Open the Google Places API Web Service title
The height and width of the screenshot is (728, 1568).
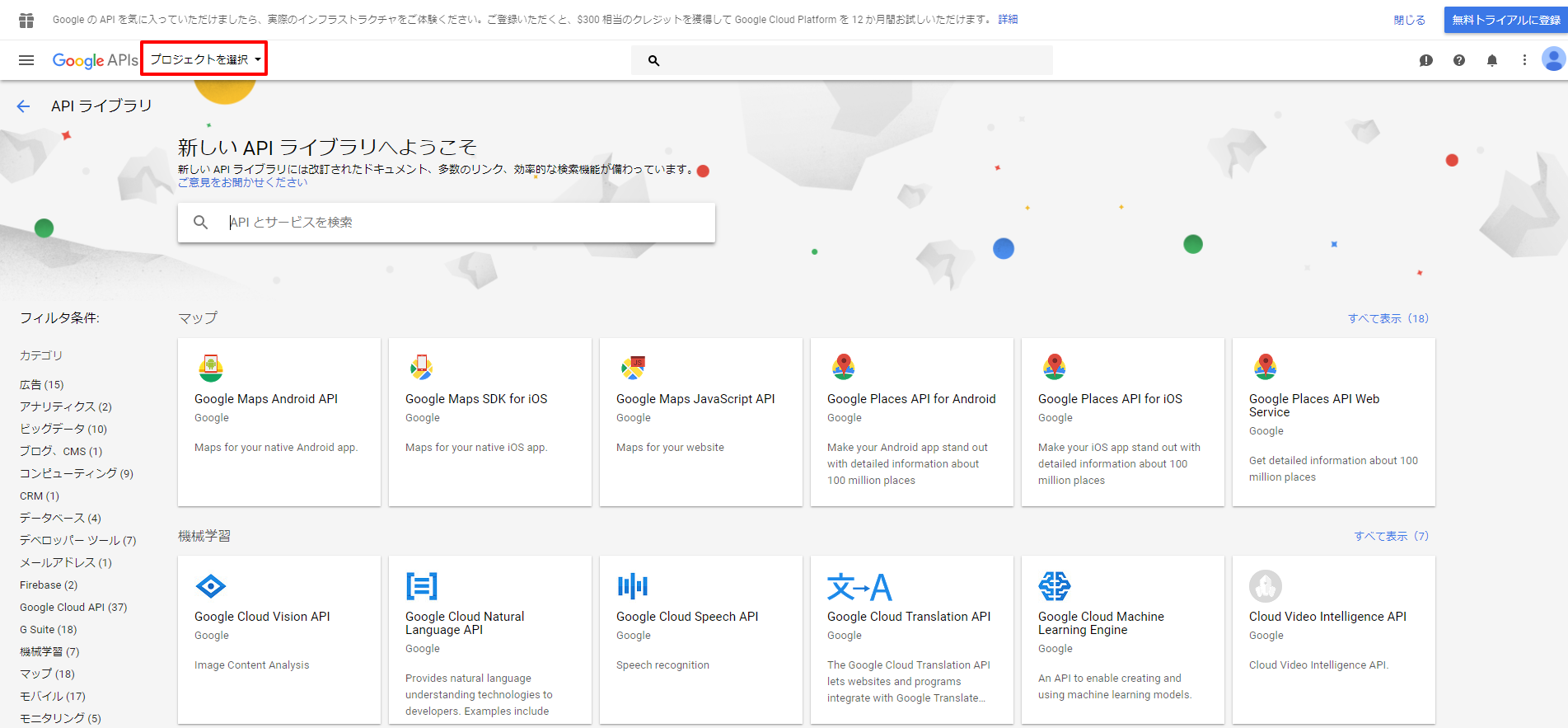(1314, 406)
